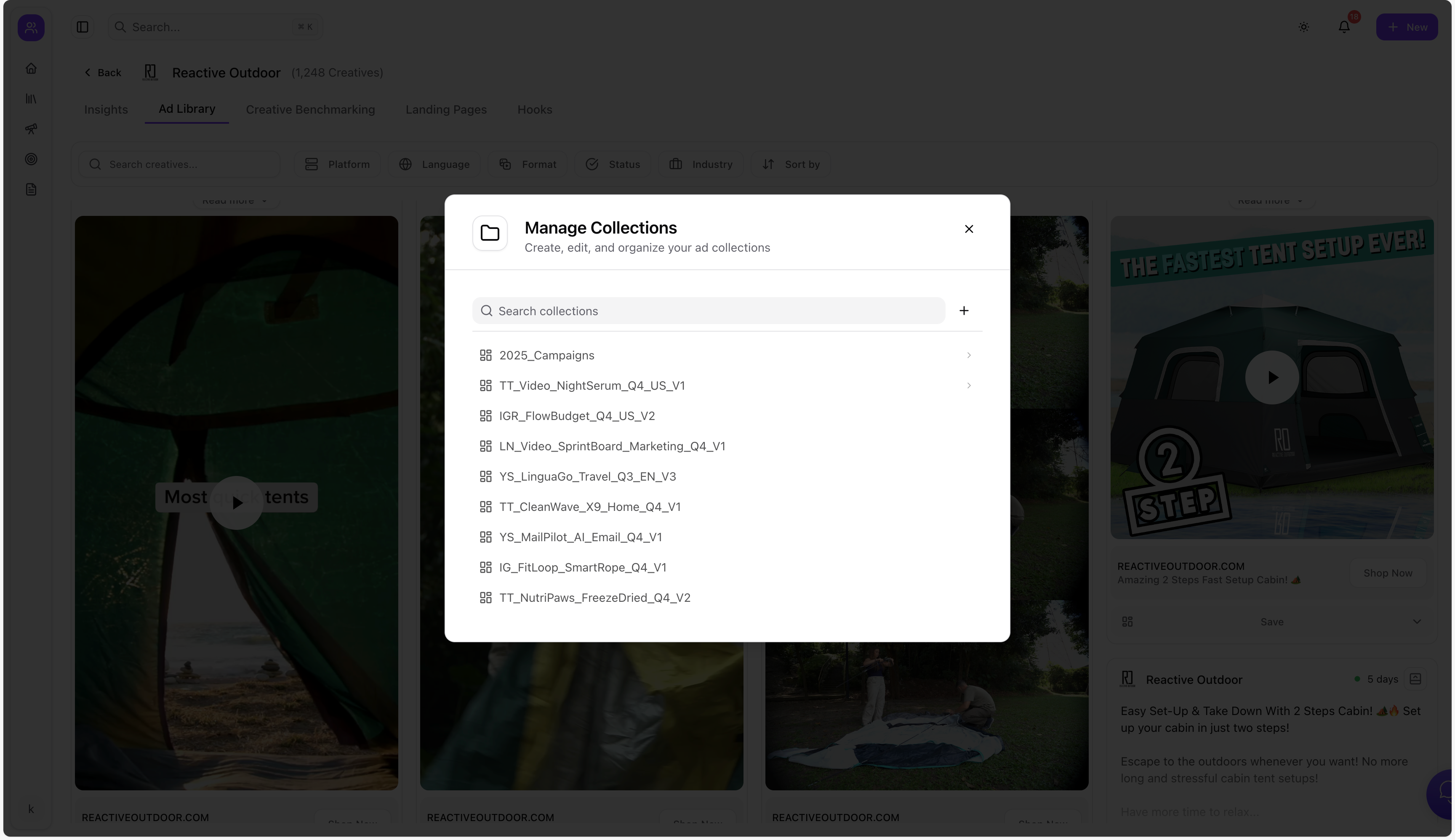The height and width of the screenshot is (840, 1455).
Task: Open the target icon in sidebar
Action: click(31, 159)
